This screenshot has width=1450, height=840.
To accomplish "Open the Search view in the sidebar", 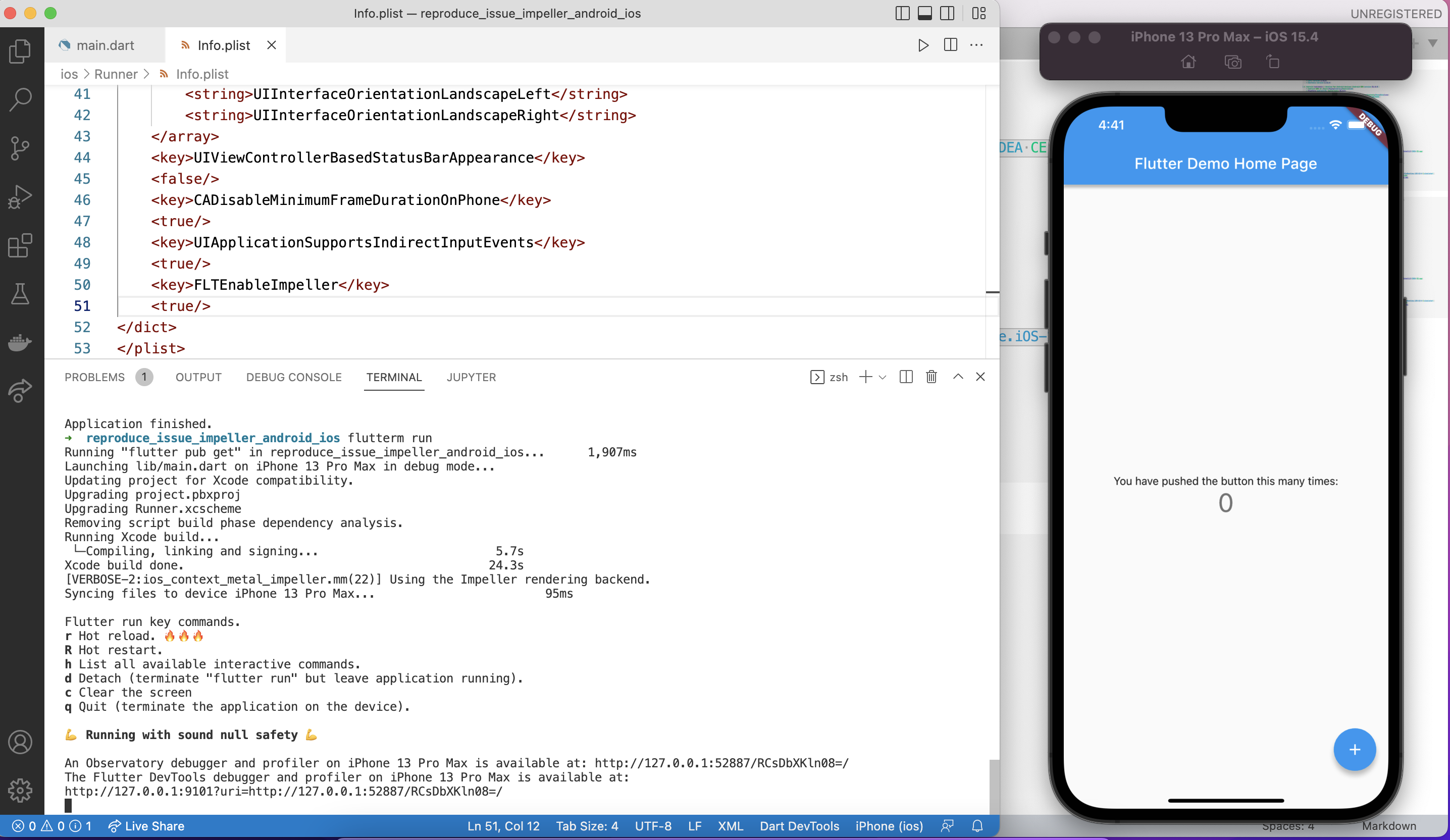I will (21, 99).
